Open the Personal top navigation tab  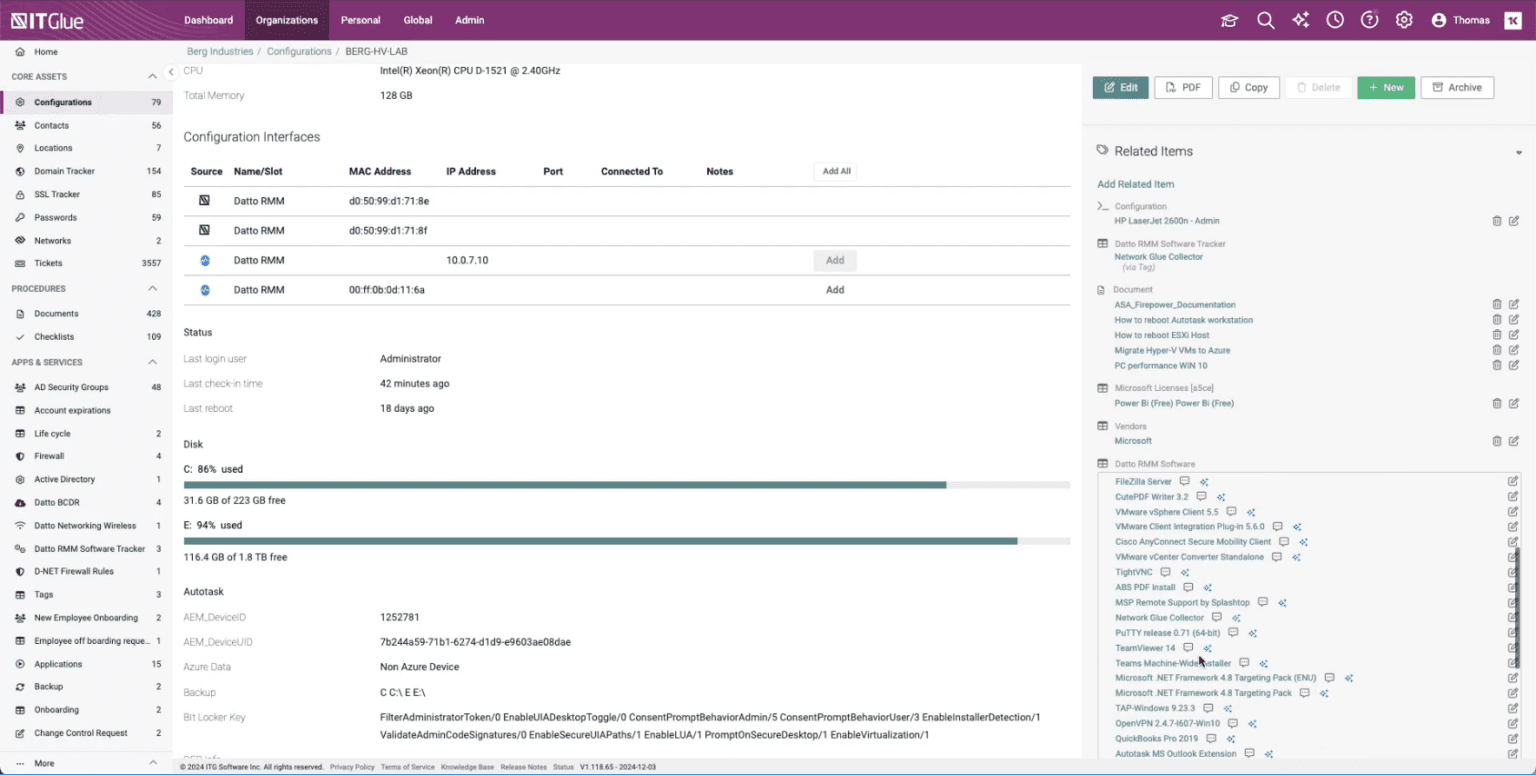(360, 20)
